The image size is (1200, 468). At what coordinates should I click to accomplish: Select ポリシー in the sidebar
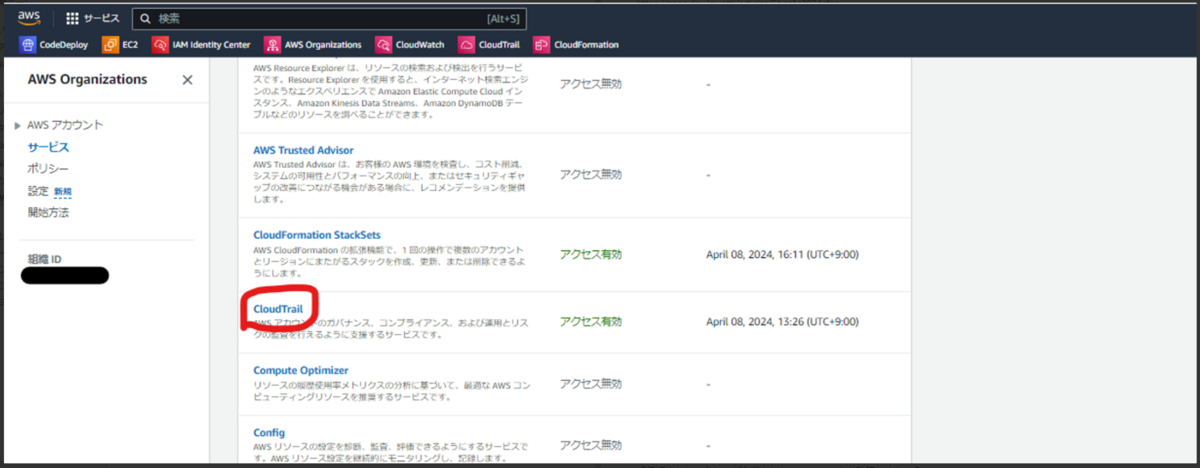click(x=48, y=169)
